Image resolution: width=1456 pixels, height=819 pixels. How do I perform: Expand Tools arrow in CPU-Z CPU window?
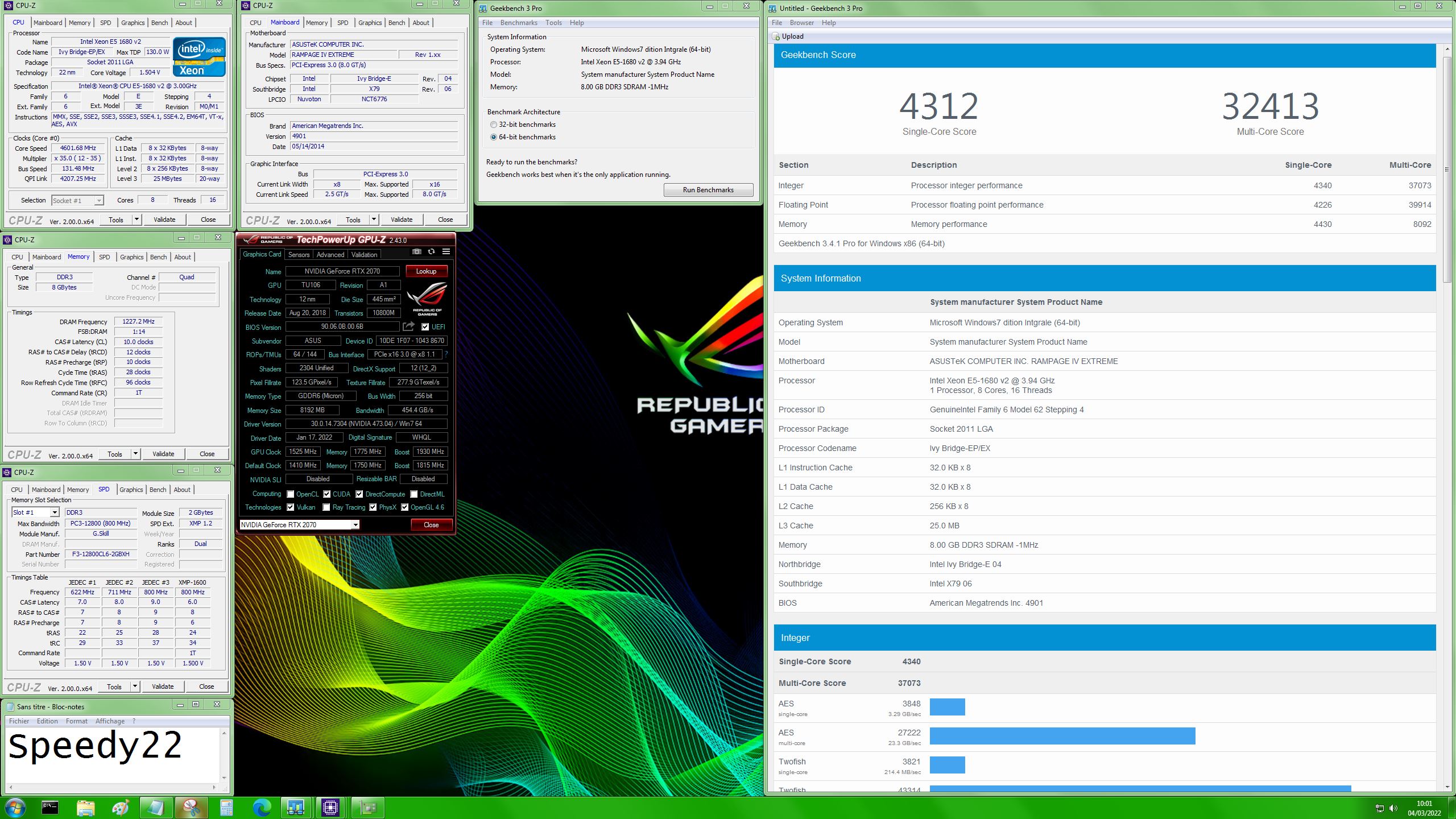(x=136, y=220)
